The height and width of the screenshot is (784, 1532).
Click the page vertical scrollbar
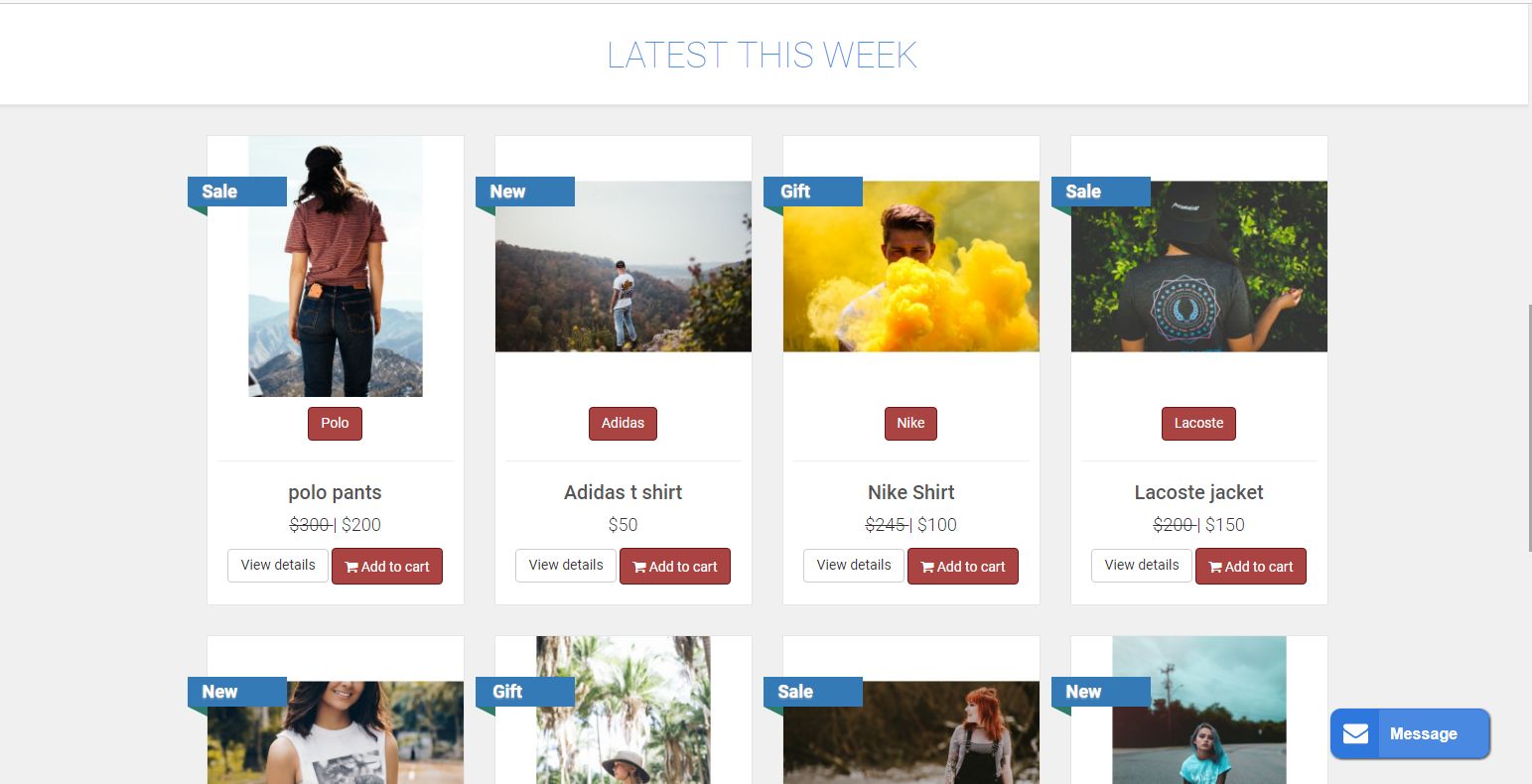(1529, 427)
